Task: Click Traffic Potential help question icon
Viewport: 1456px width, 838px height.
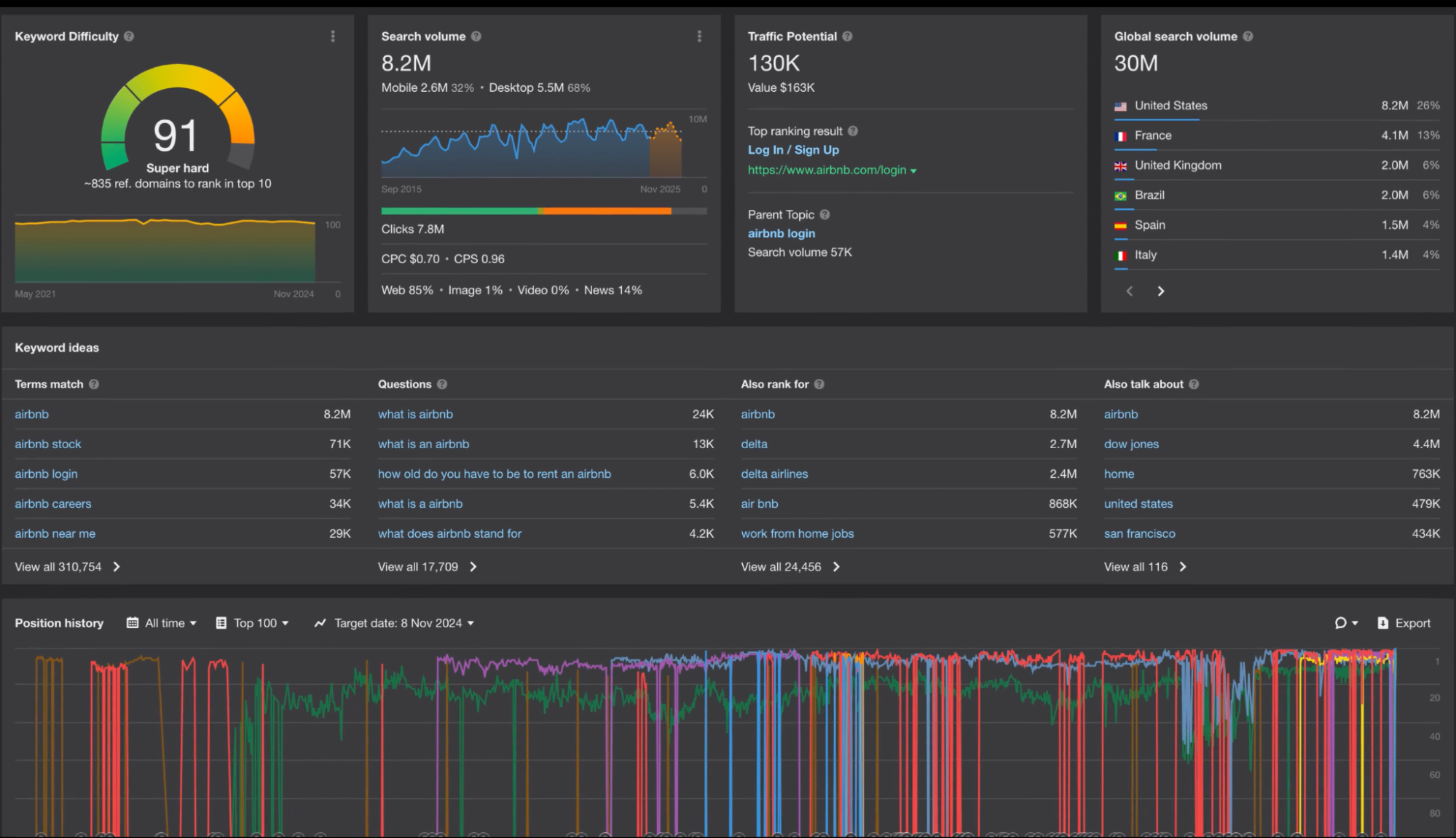Action: point(847,36)
